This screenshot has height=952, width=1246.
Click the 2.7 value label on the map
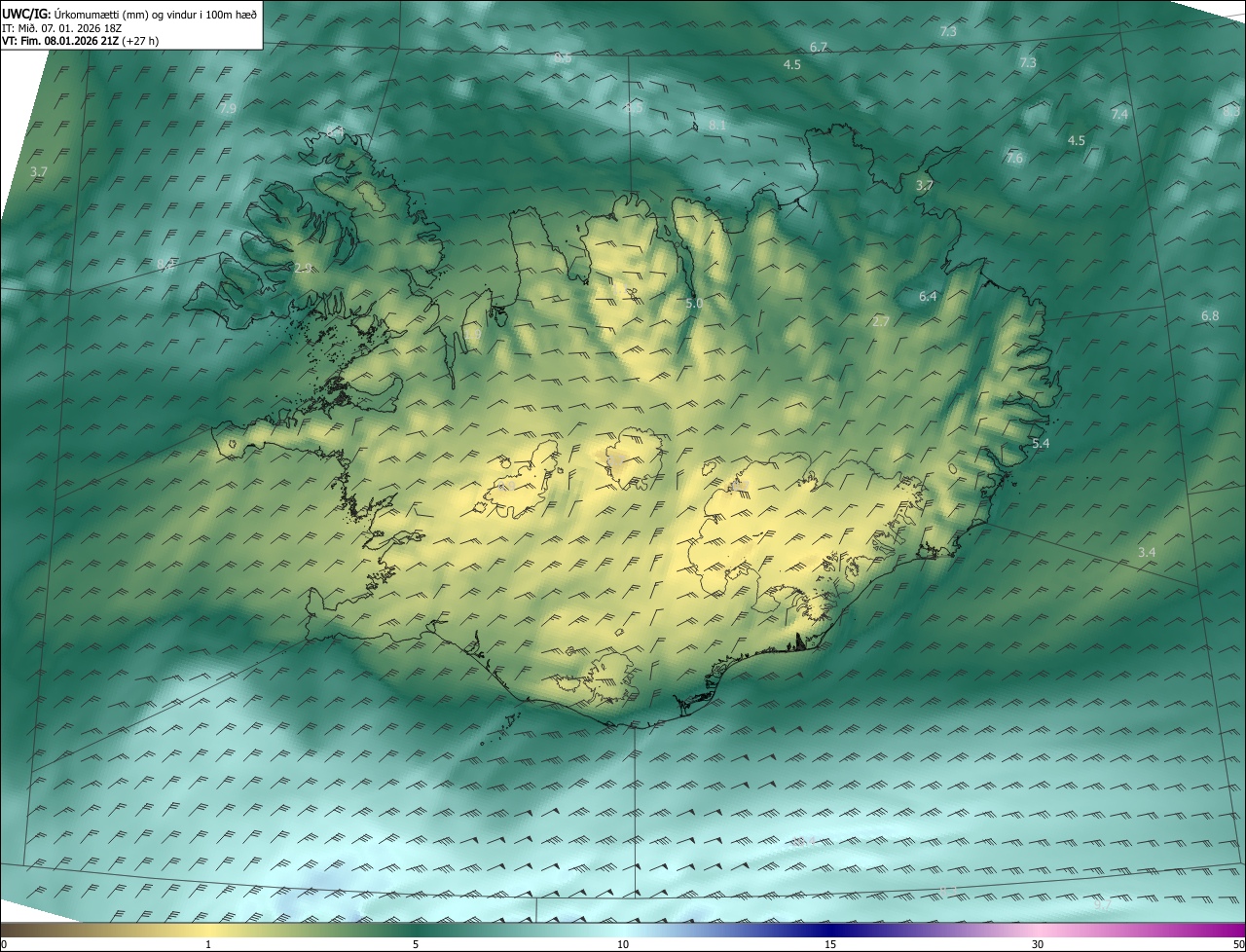[881, 321]
